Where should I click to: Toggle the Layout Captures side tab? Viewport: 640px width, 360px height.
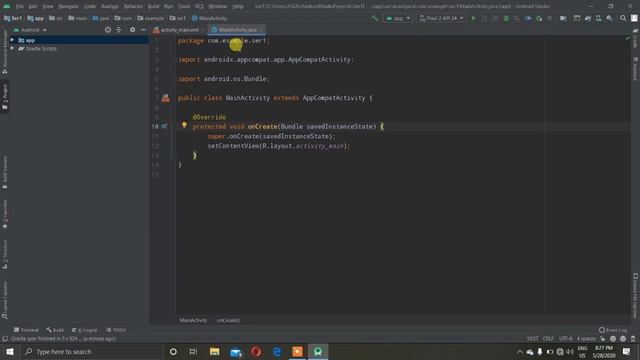tap(5, 300)
